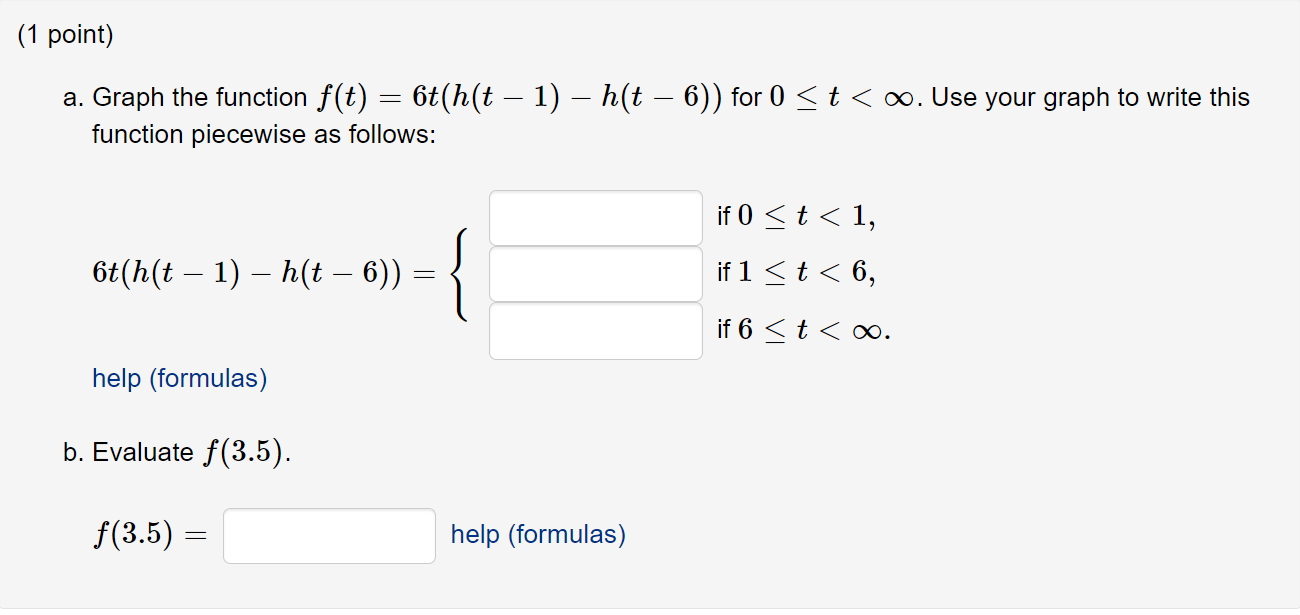Click help (formulas) beside the f(3.5) box
The image size is (1300, 615).
[537, 535]
